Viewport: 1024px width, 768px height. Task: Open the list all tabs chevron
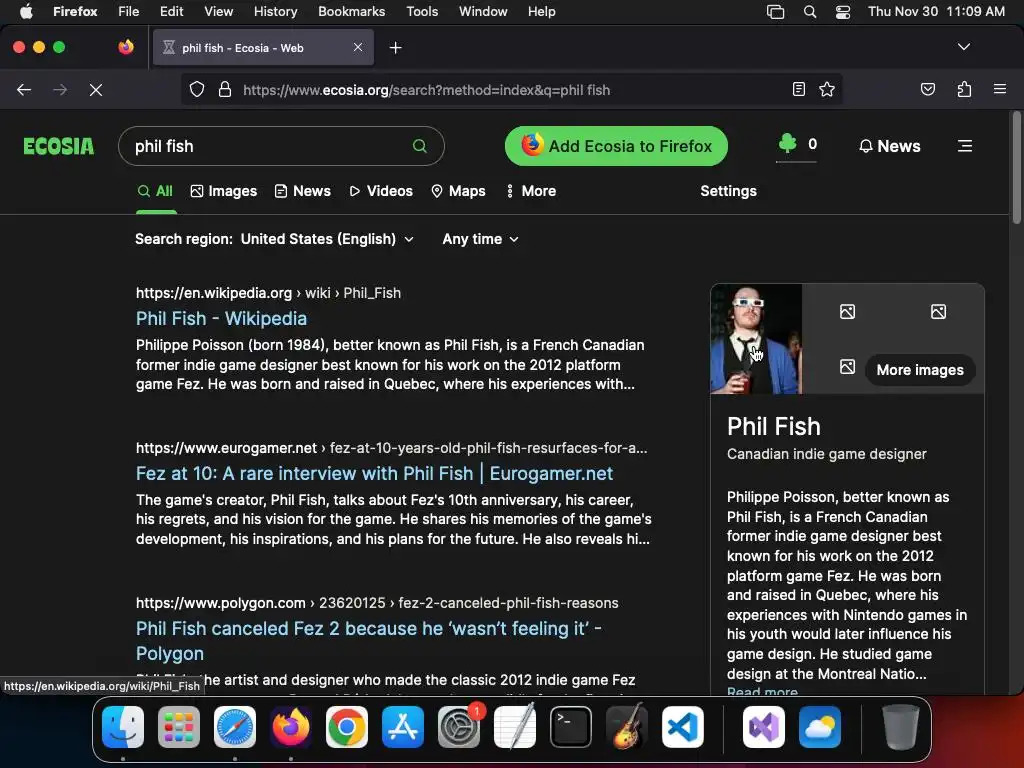click(963, 47)
